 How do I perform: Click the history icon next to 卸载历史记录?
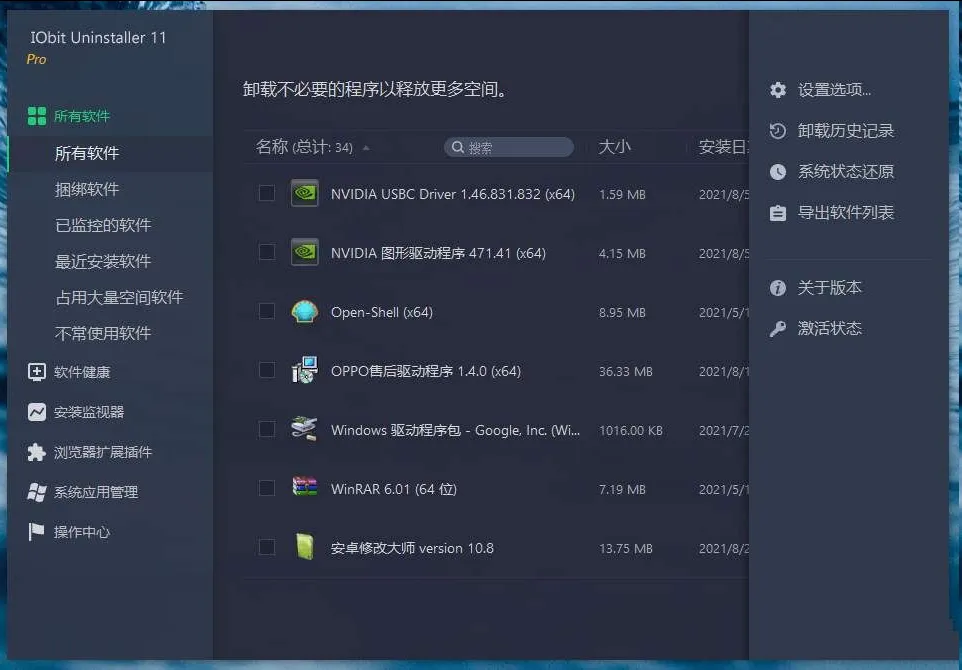click(x=778, y=131)
